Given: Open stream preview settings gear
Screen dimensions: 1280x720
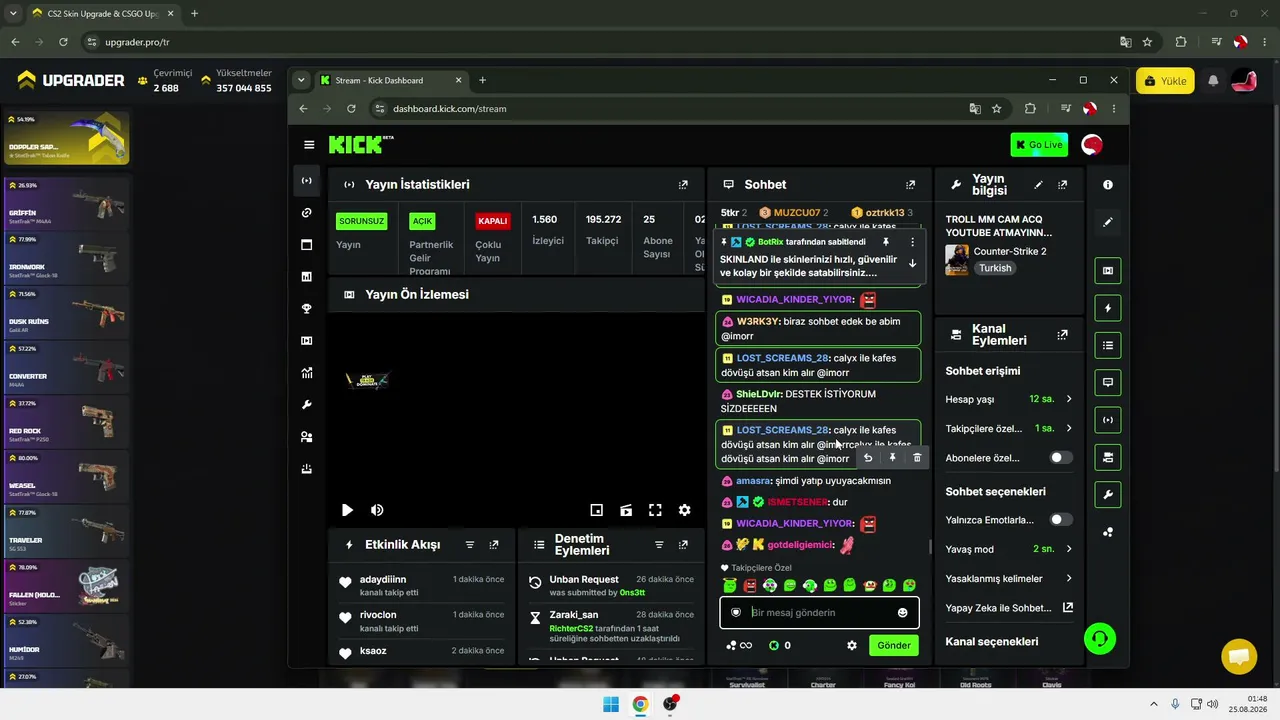Looking at the screenshot, I should coord(685,510).
